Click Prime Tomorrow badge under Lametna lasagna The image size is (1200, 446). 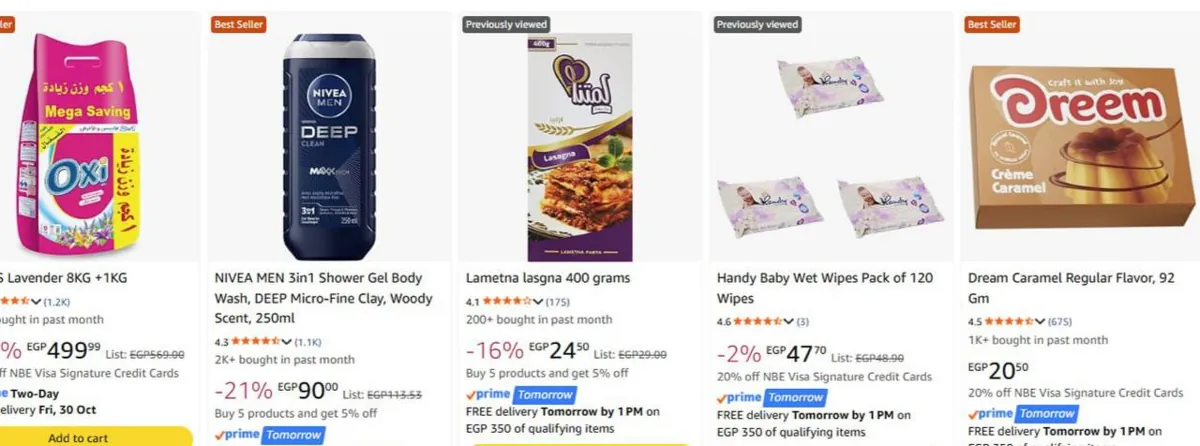pyautogui.click(x=521, y=395)
